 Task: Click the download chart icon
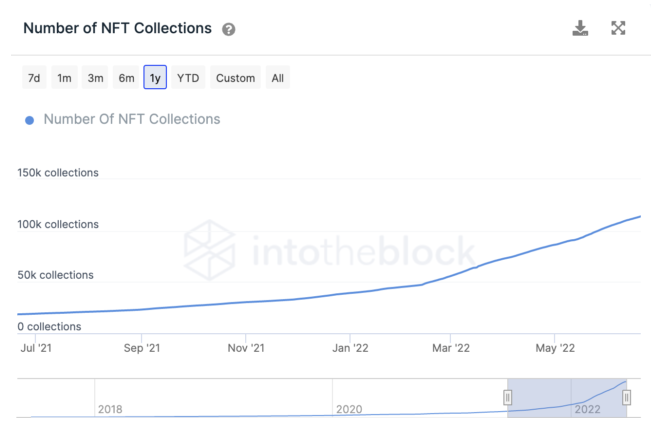click(580, 28)
